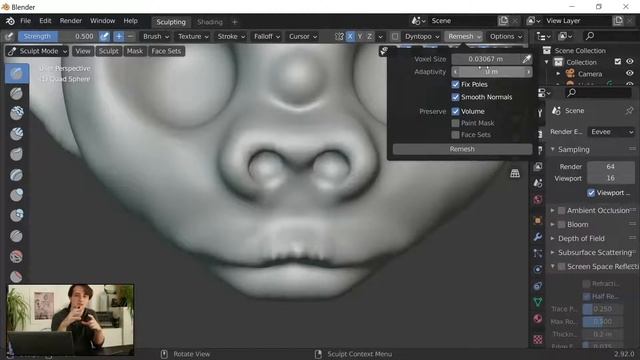Viewport: 640px width, 360px height.
Task: Toggle X axis symmetry
Action: [x=350, y=36]
